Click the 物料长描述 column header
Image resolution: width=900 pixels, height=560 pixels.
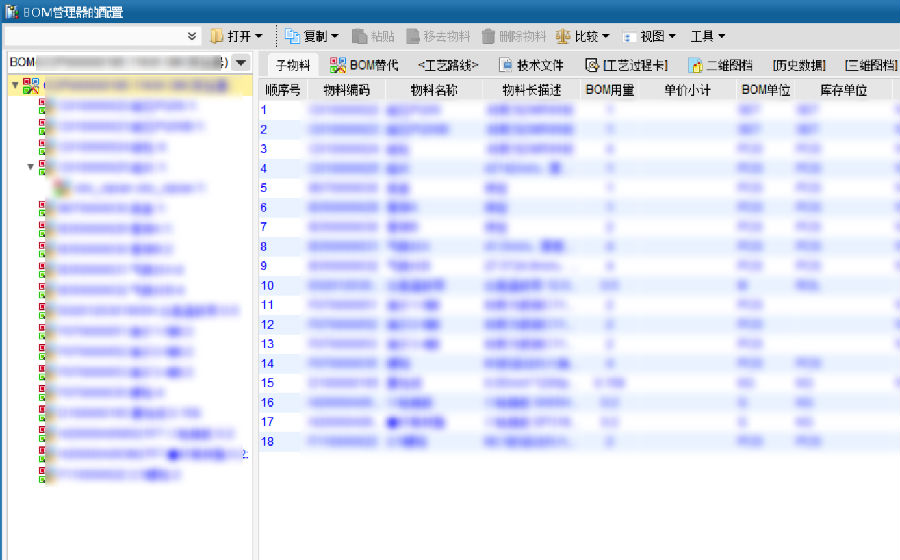pyautogui.click(x=532, y=90)
